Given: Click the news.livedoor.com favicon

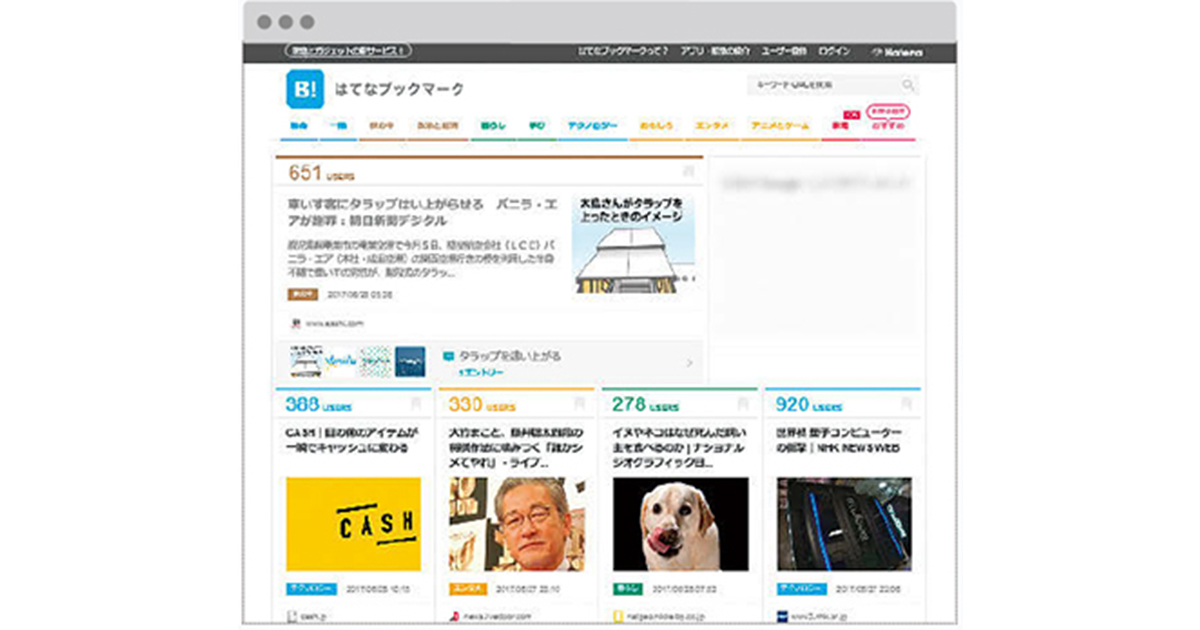Looking at the screenshot, I should tap(456, 617).
